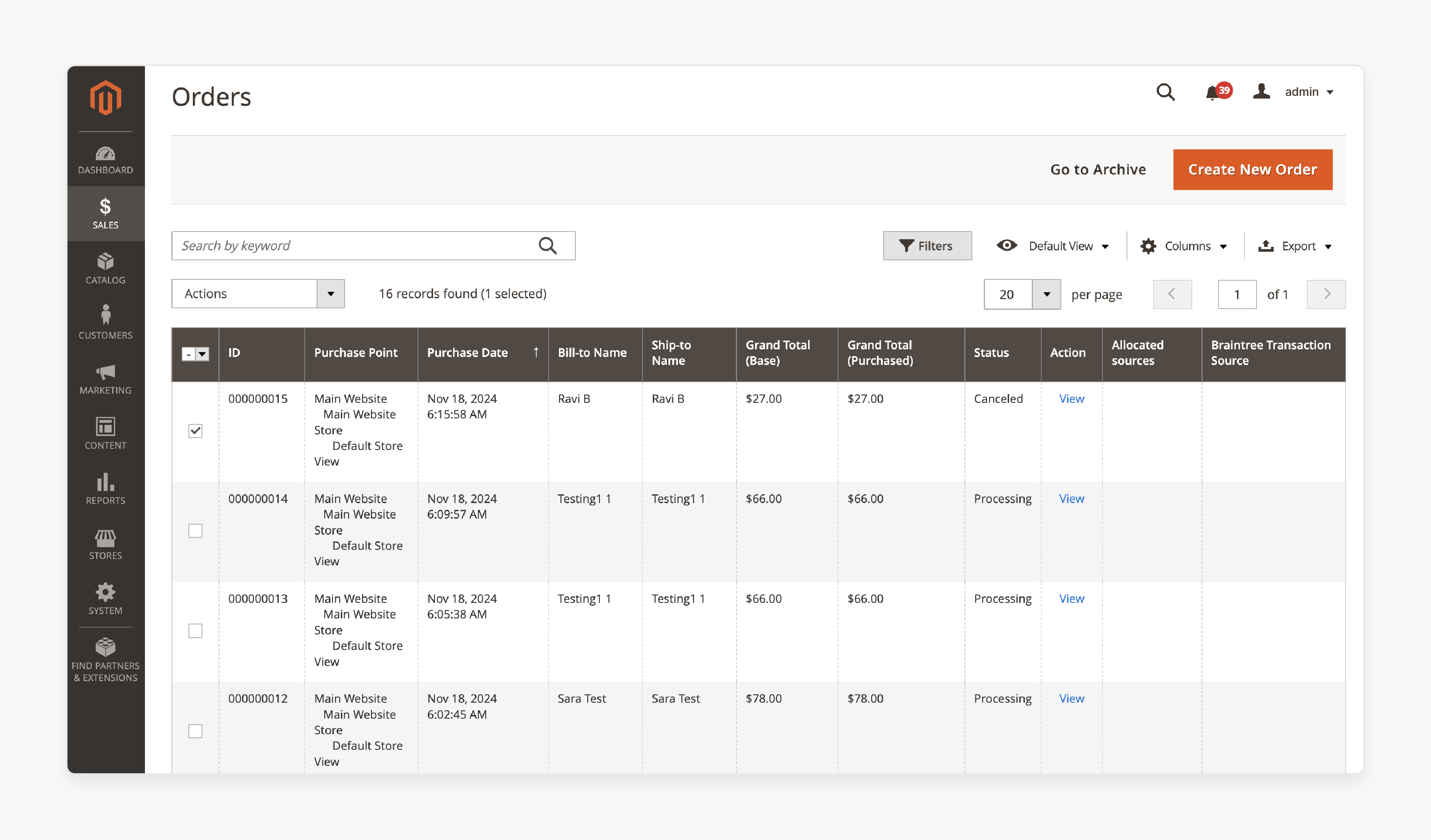
Task: Open mass-select options dropdown arrow
Action: (203, 354)
